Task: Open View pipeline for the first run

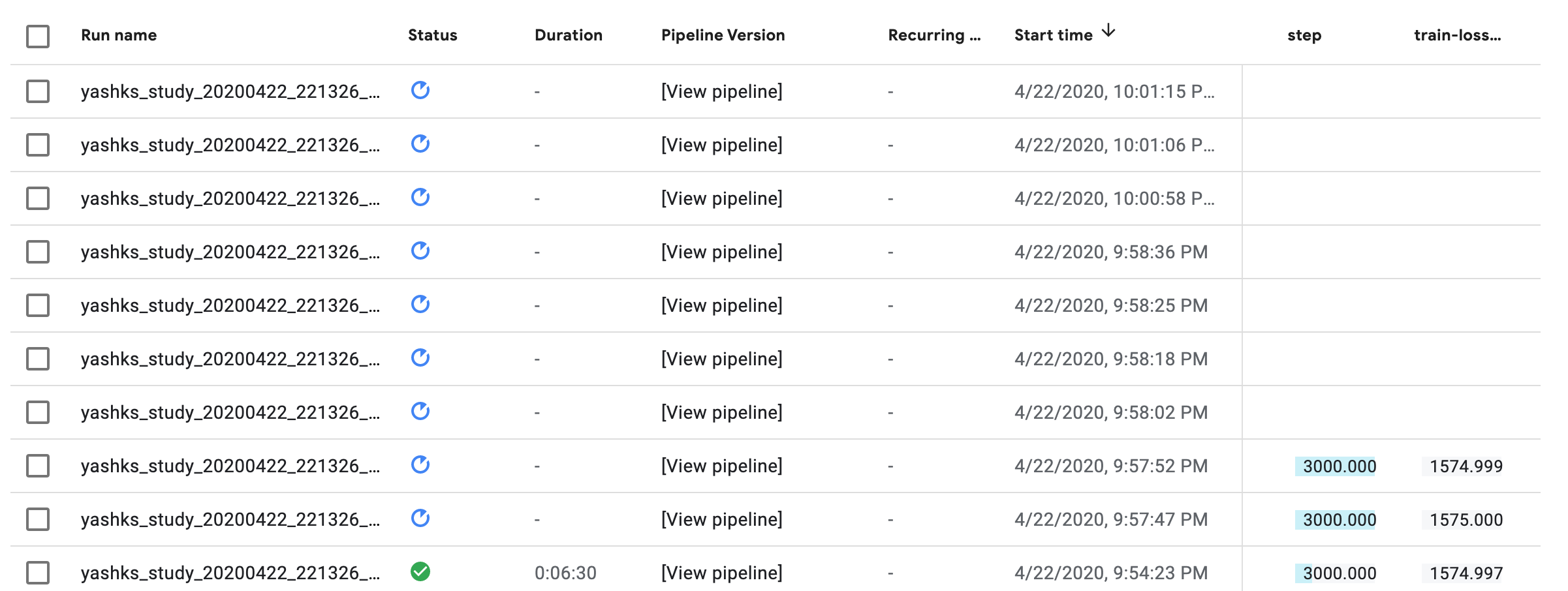Action: [x=721, y=91]
